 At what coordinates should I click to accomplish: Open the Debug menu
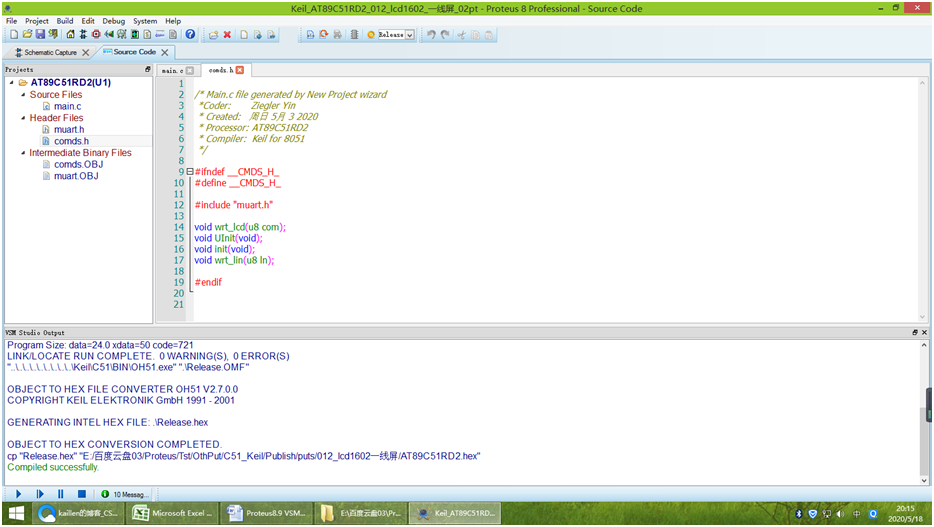pos(113,21)
